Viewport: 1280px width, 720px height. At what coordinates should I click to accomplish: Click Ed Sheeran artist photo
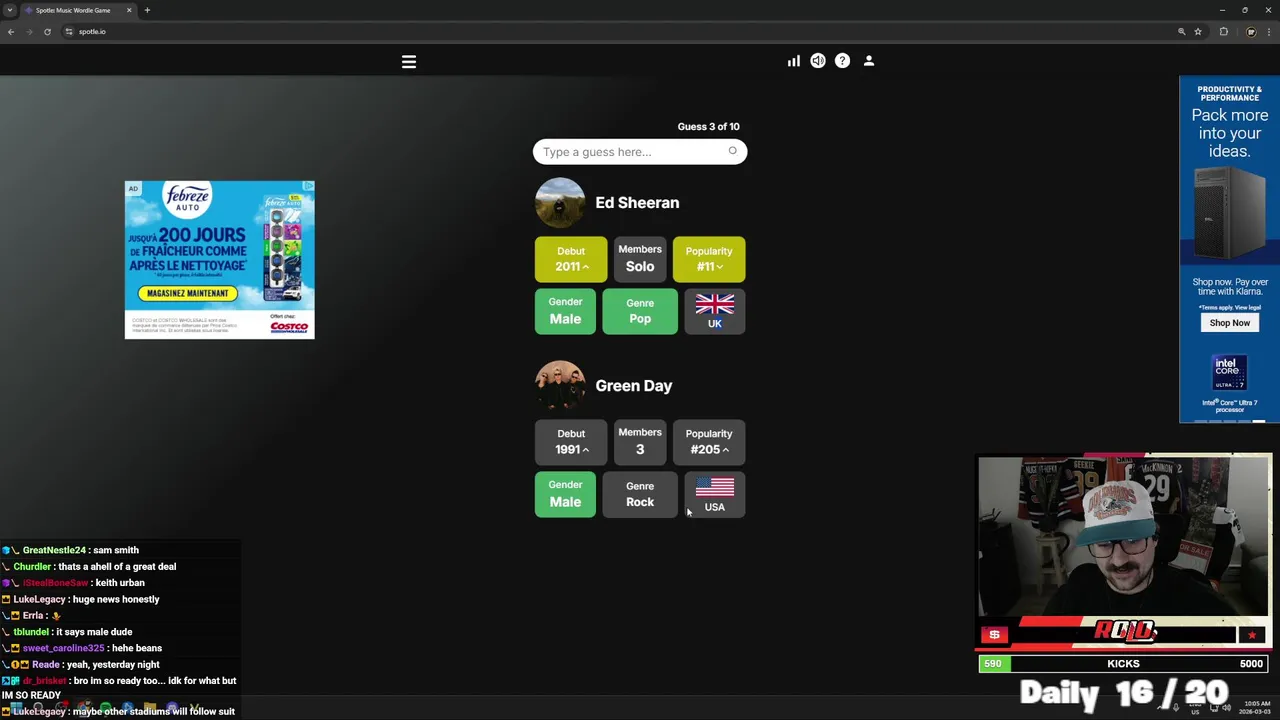[x=560, y=203]
